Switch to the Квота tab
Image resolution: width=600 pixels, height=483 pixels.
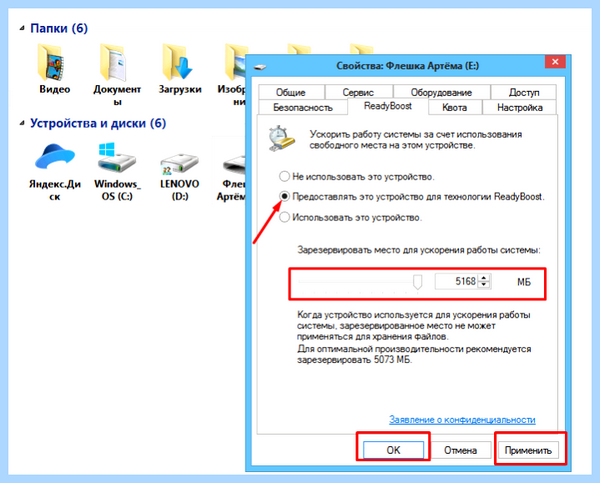455,108
